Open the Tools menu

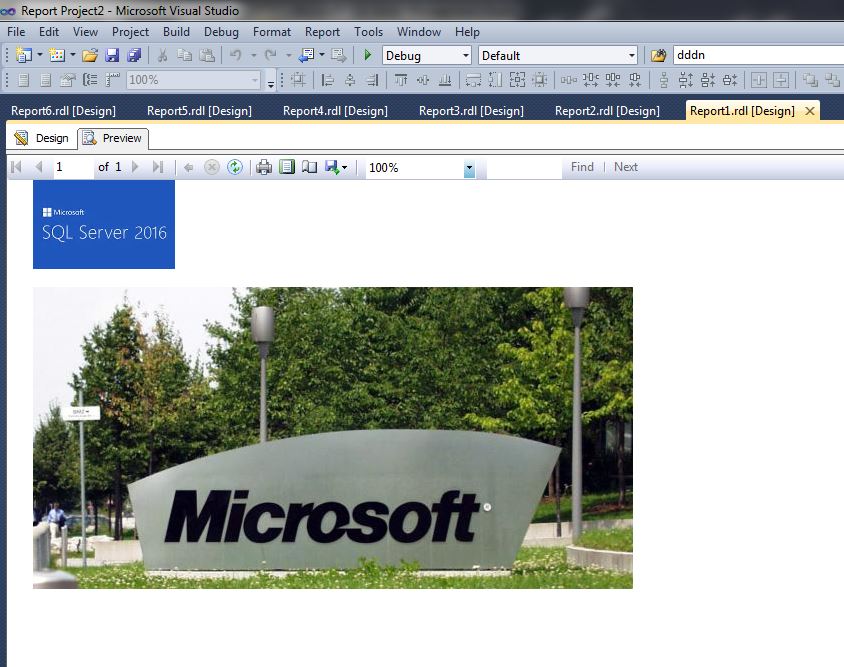[x=369, y=32]
